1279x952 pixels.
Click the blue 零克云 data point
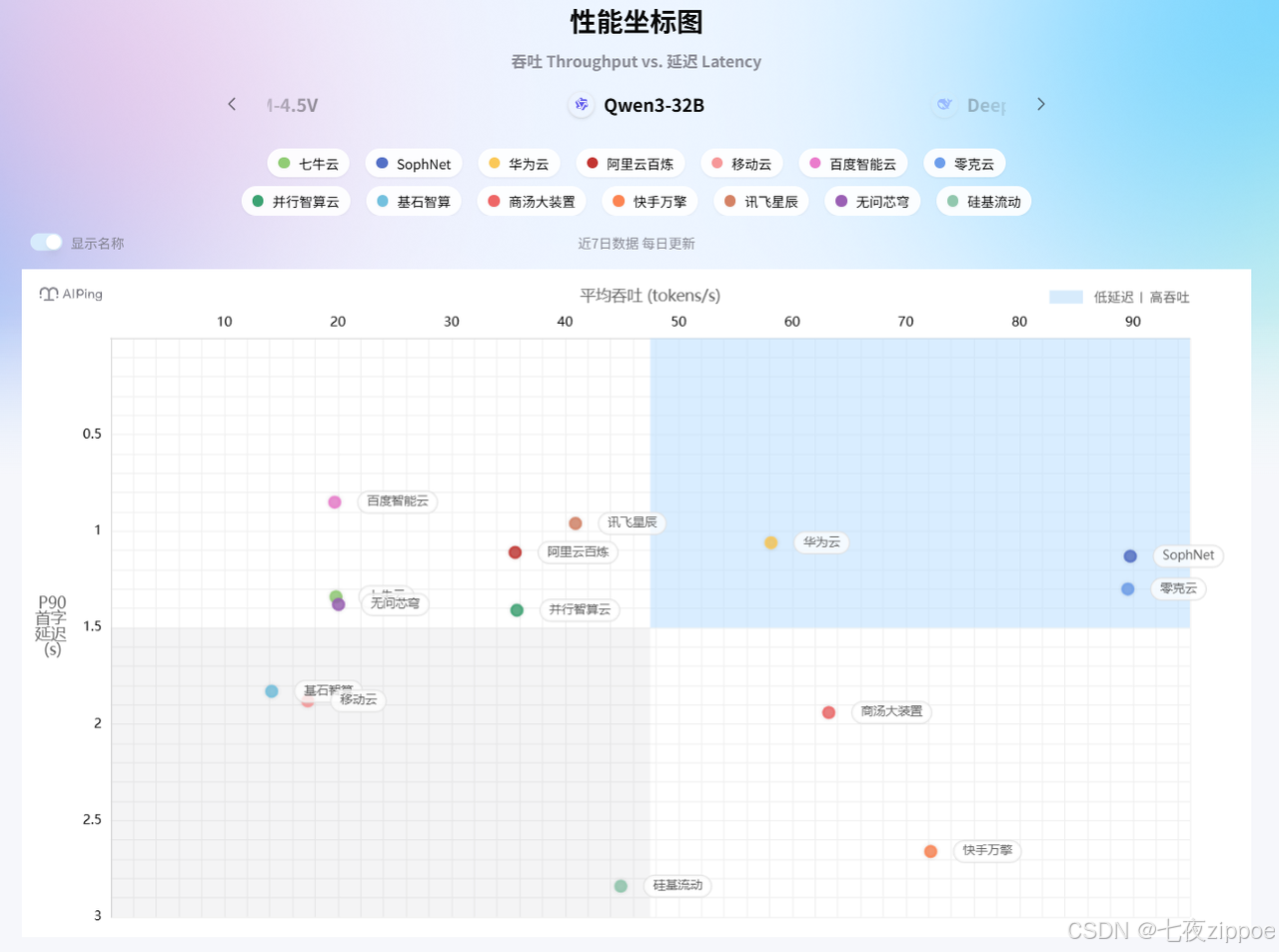pos(1128,589)
